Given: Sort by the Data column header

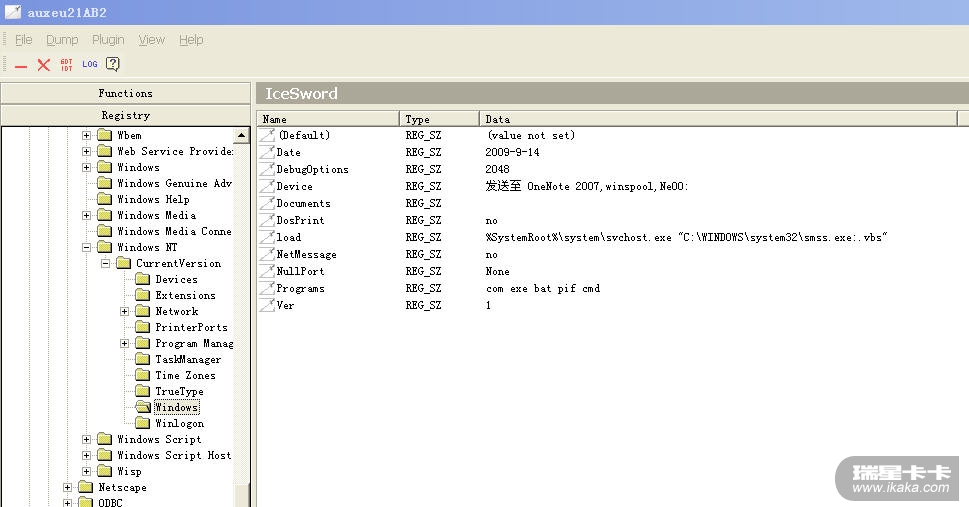Looking at the screenshot, I should click(x=720, y=119).
